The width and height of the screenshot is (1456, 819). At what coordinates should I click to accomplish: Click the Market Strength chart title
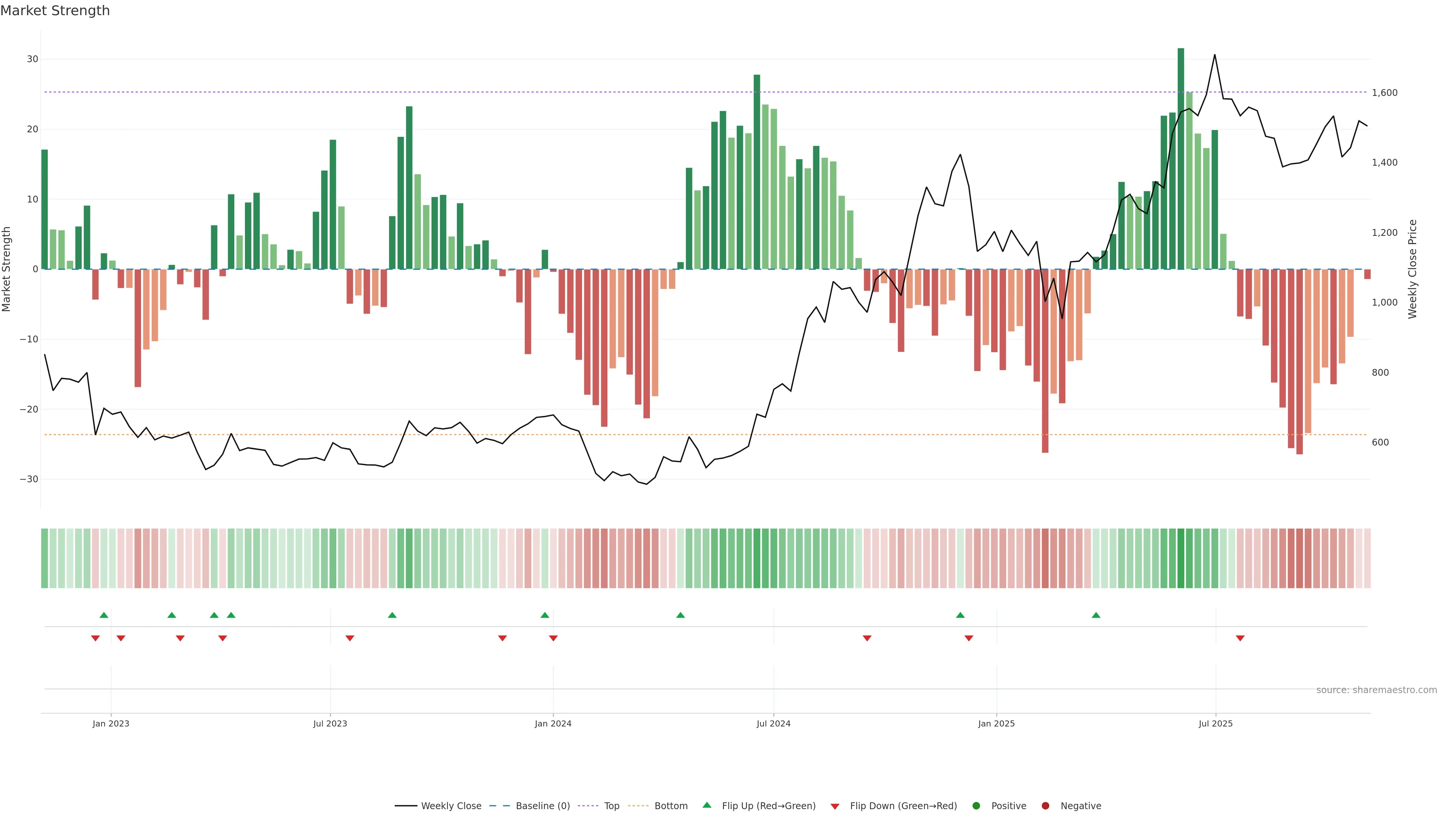point(55,11)
